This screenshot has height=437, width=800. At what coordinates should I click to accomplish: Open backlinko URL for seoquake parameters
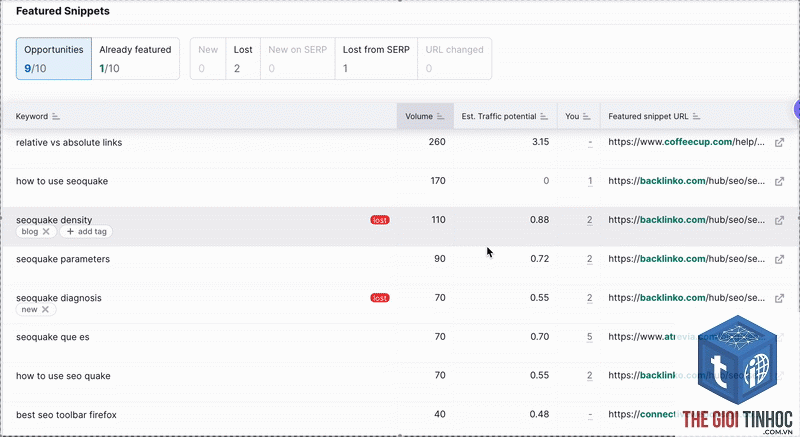click(x=686, y=259)
